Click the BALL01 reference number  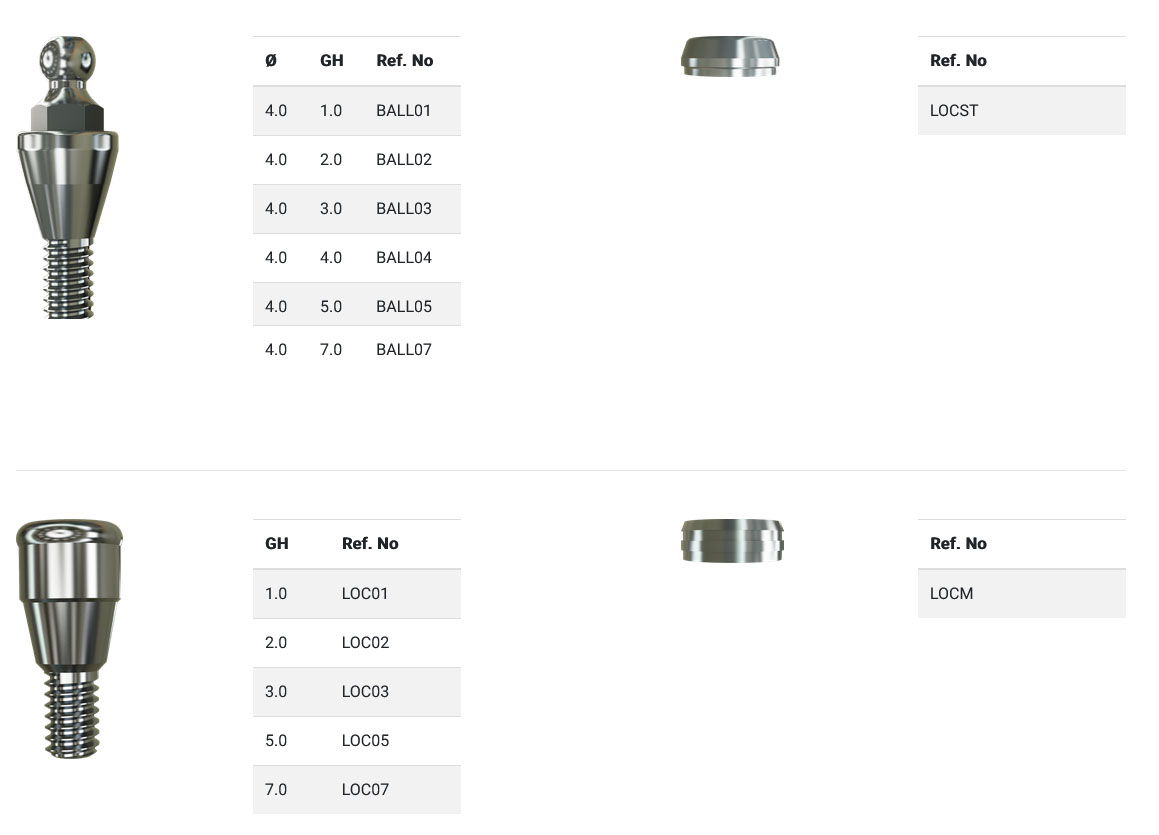(x=404, y=110)
